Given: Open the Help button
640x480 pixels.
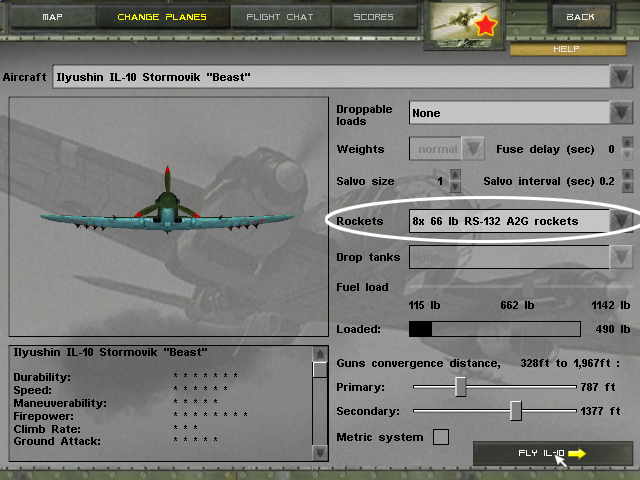Looking at the screenshot, I should coord(568,49).
